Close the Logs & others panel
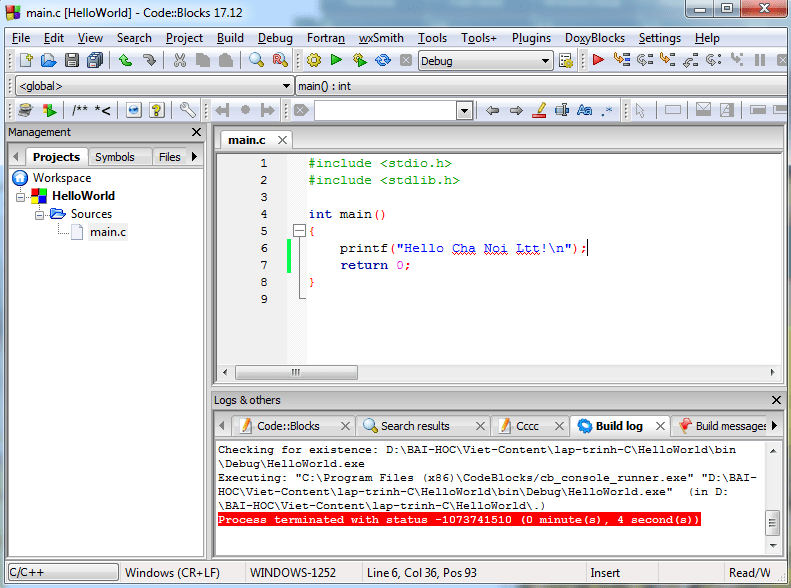Image resolution: width=791 pixels, height=588 pixels. [x=776, y=400]
